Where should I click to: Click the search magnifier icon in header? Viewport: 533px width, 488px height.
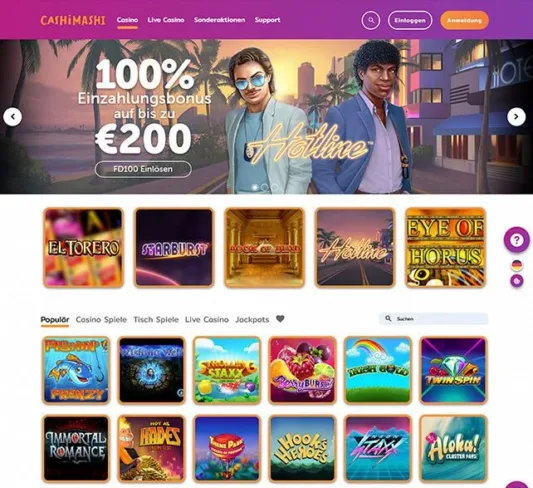[371, 20]
